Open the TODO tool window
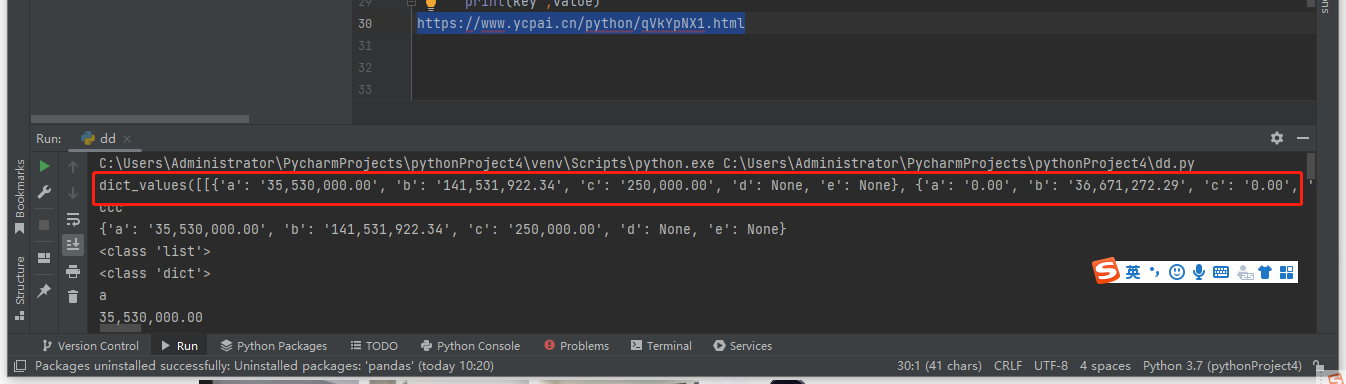 (x=374, y=345)
